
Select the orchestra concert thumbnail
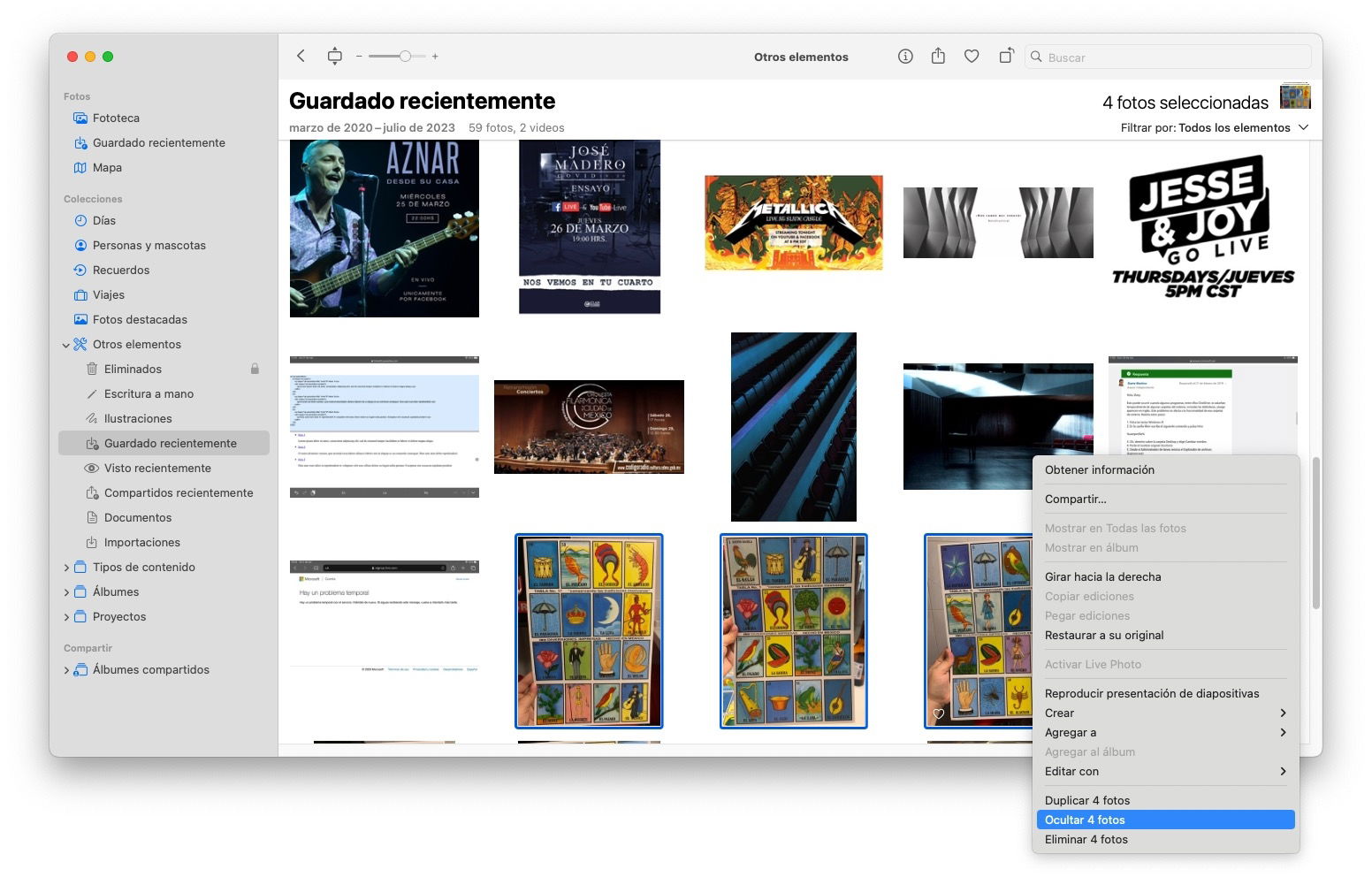coord(589,427)
